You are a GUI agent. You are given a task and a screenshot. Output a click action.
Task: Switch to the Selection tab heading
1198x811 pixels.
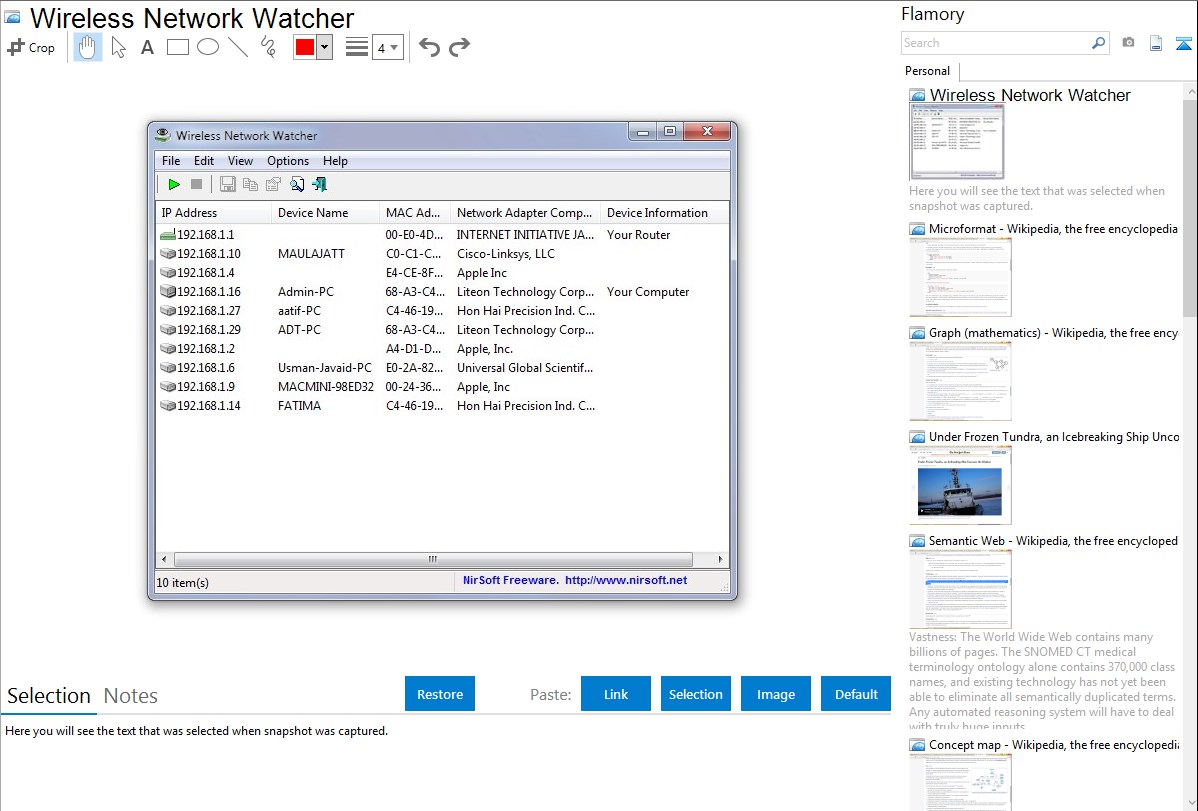coord(49,696)
